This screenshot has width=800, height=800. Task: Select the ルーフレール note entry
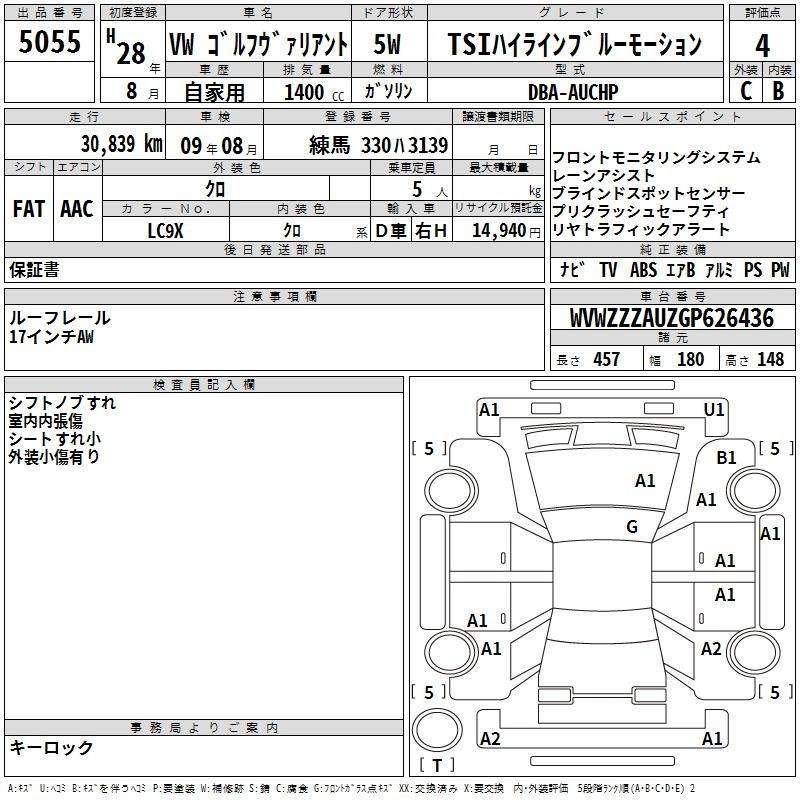pos(60,318)
